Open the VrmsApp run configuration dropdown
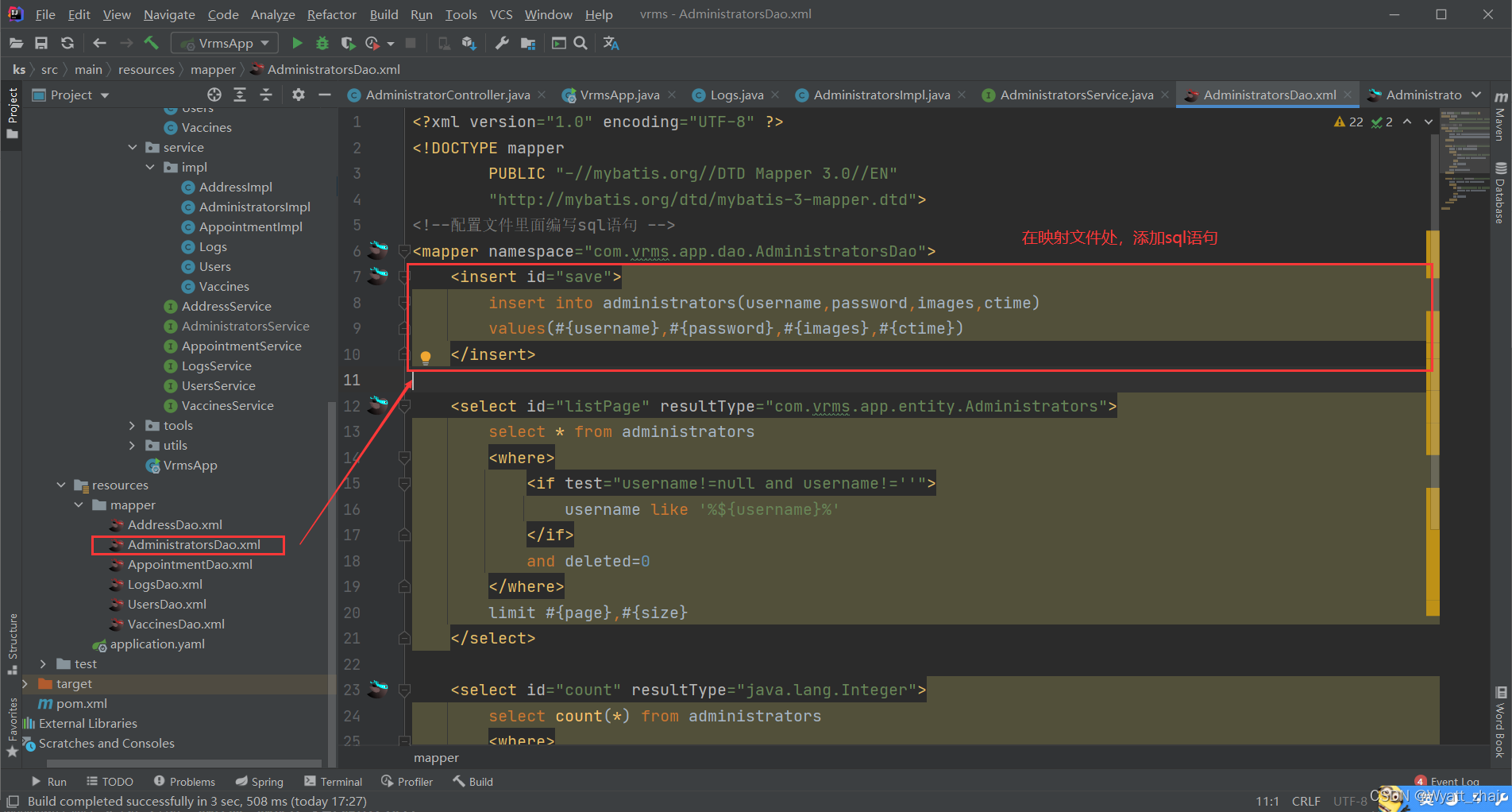The height and width of the screenshot is (812, 1512). click(x=225, y=43)
